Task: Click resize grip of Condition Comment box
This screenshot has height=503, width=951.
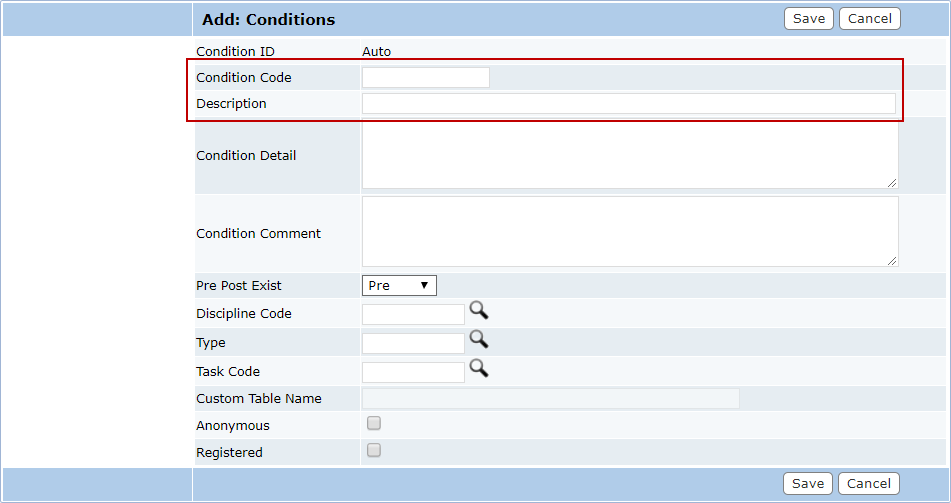Action: [x=892, y=261]
